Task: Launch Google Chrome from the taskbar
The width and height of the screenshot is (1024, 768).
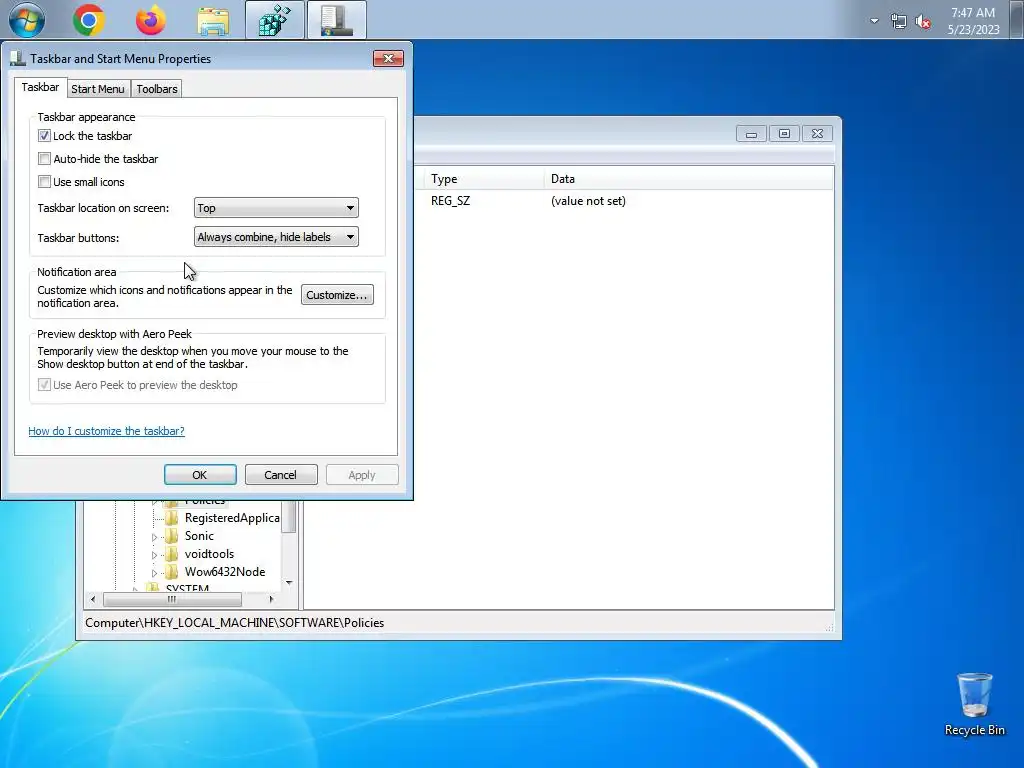Action: pyautogui.click(x=89, y=20)
